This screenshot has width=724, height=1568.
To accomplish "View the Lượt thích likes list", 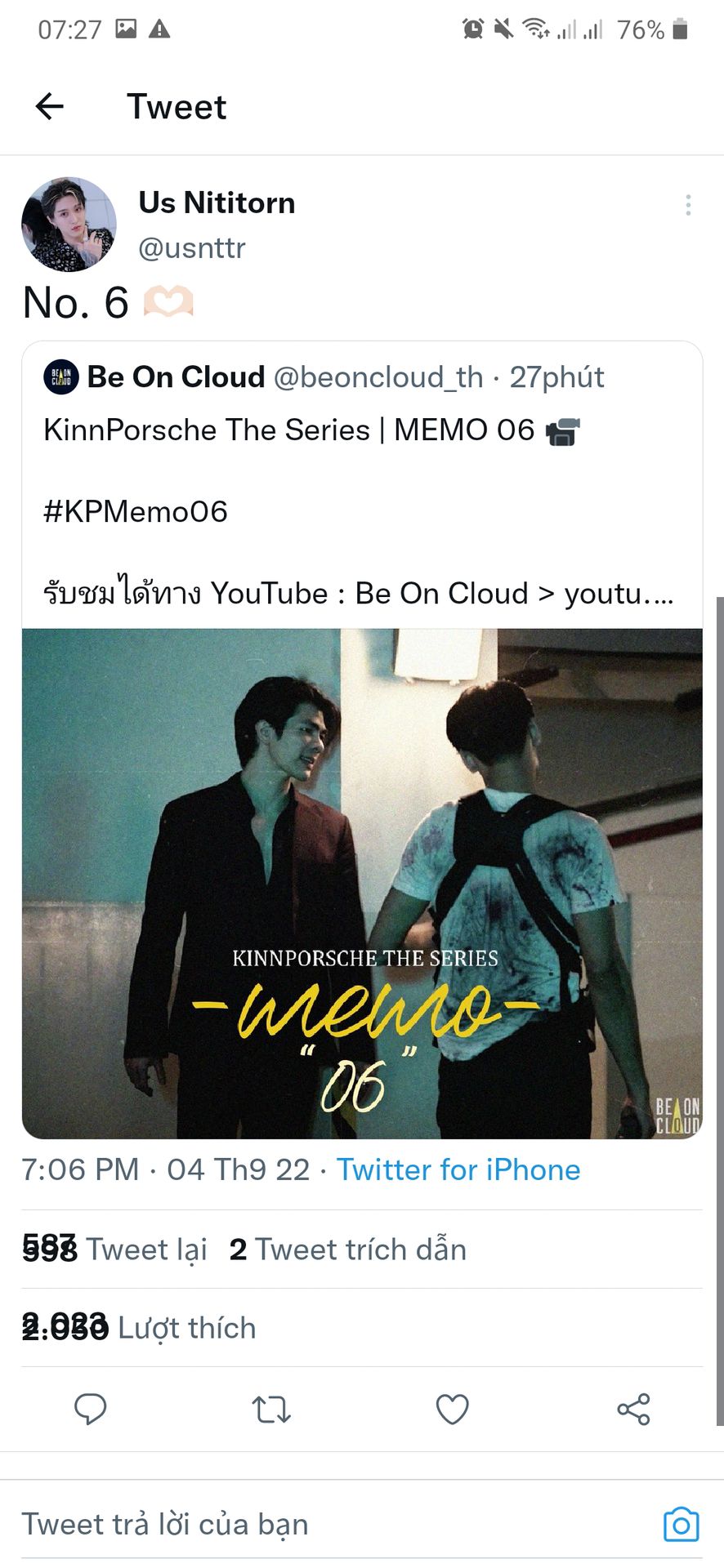I will 139,1328.
